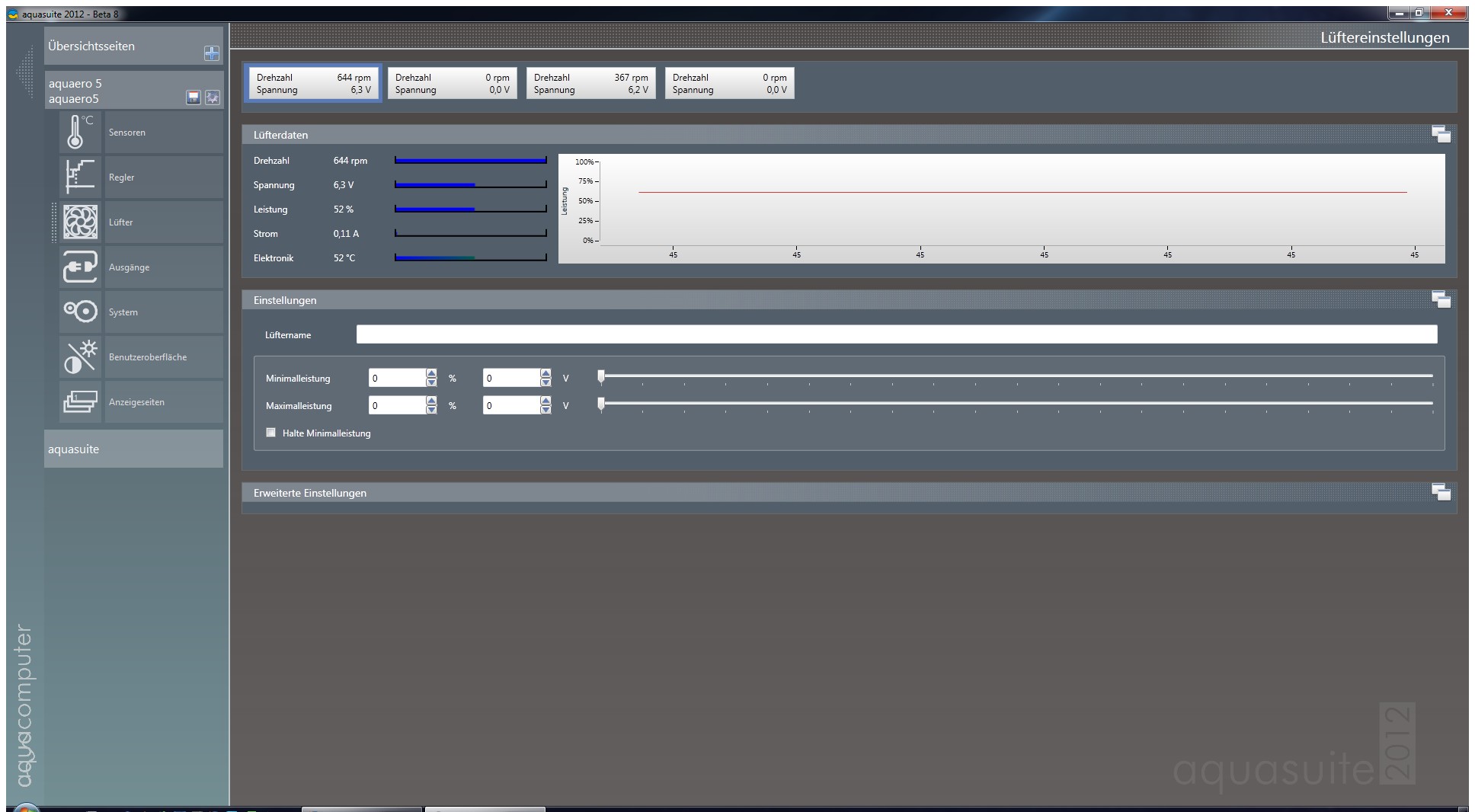
Task: Open Anzeigeseiten via the stacked pages icon
Action: point(80,401)
